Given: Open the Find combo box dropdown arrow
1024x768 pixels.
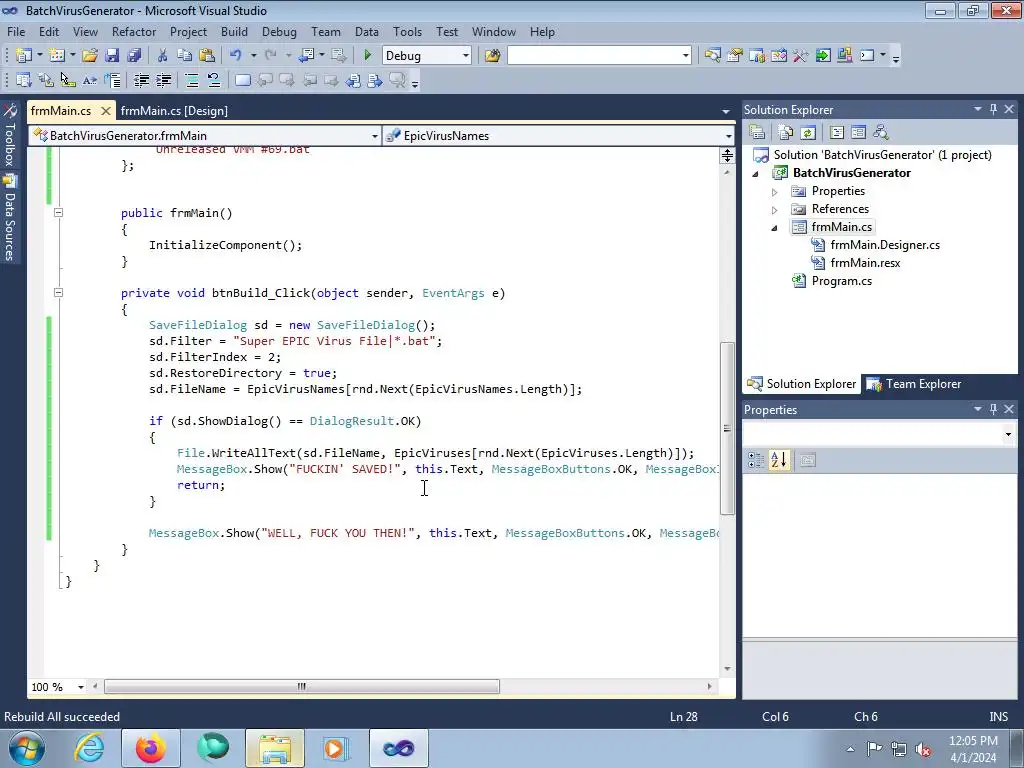Looking at the screenshot, I should (685, 56).
